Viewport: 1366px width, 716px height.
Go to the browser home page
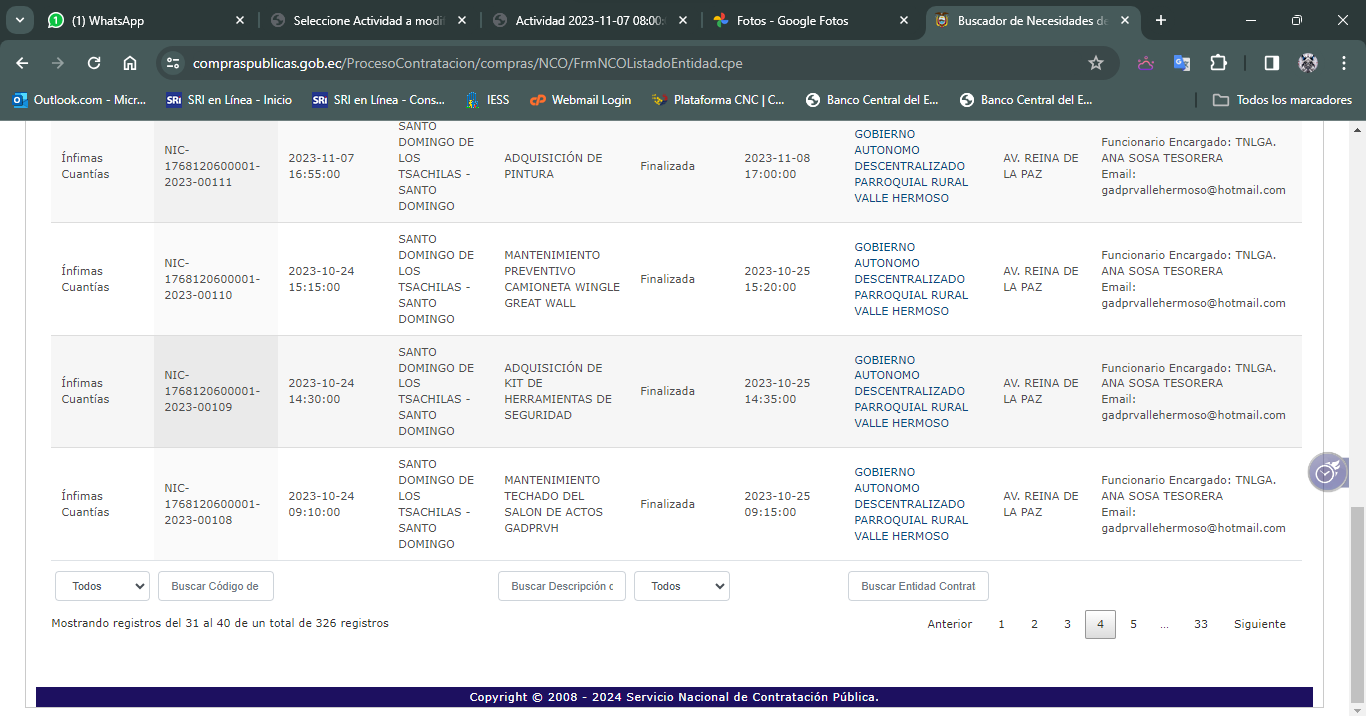point(130,63)
